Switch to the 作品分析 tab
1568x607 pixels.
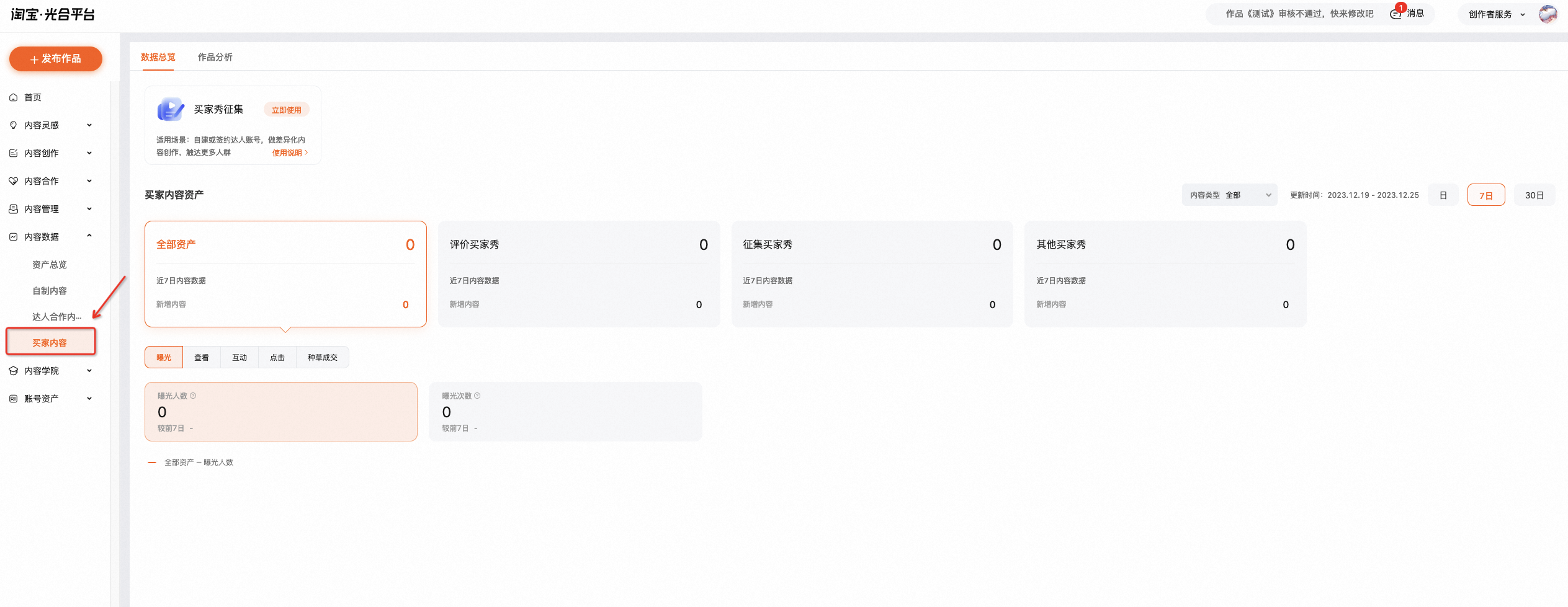(x=215, y=57)
